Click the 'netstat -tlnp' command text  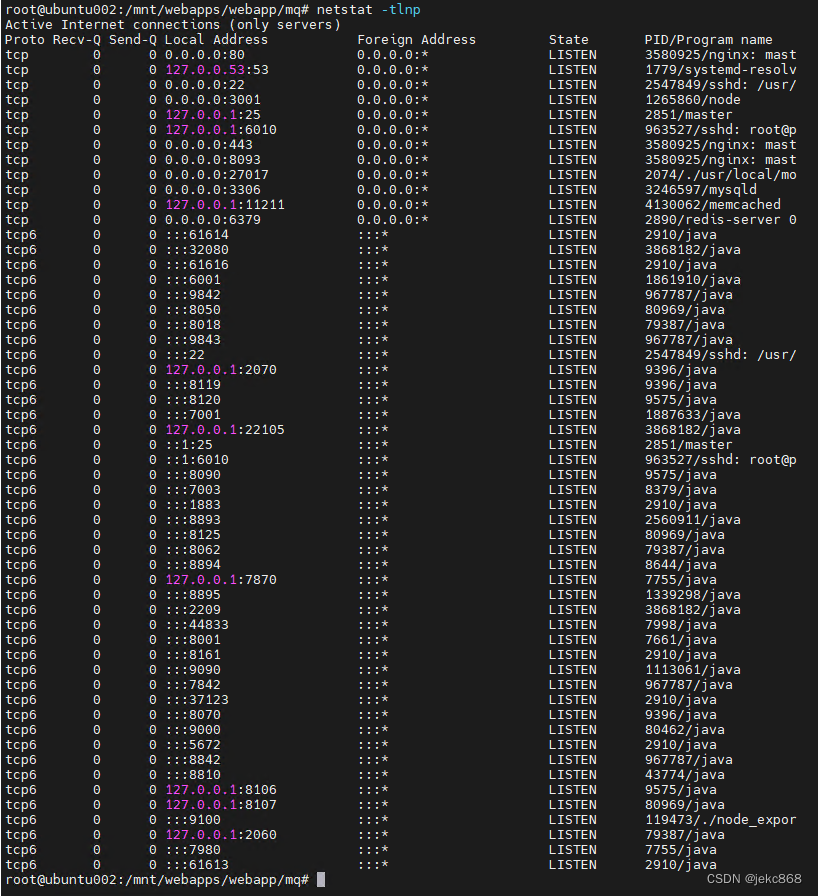point(368,10)
